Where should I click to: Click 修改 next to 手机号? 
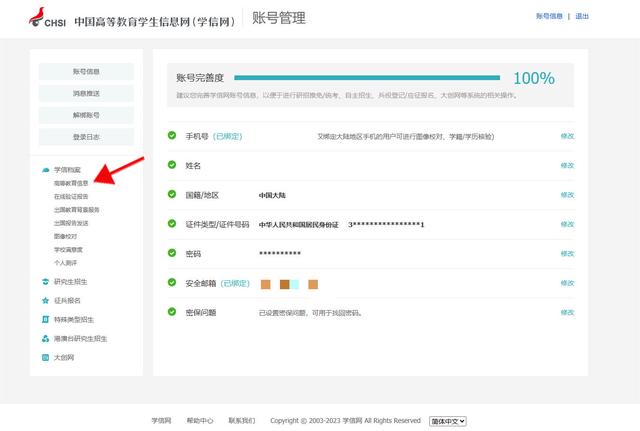point(567,136)
